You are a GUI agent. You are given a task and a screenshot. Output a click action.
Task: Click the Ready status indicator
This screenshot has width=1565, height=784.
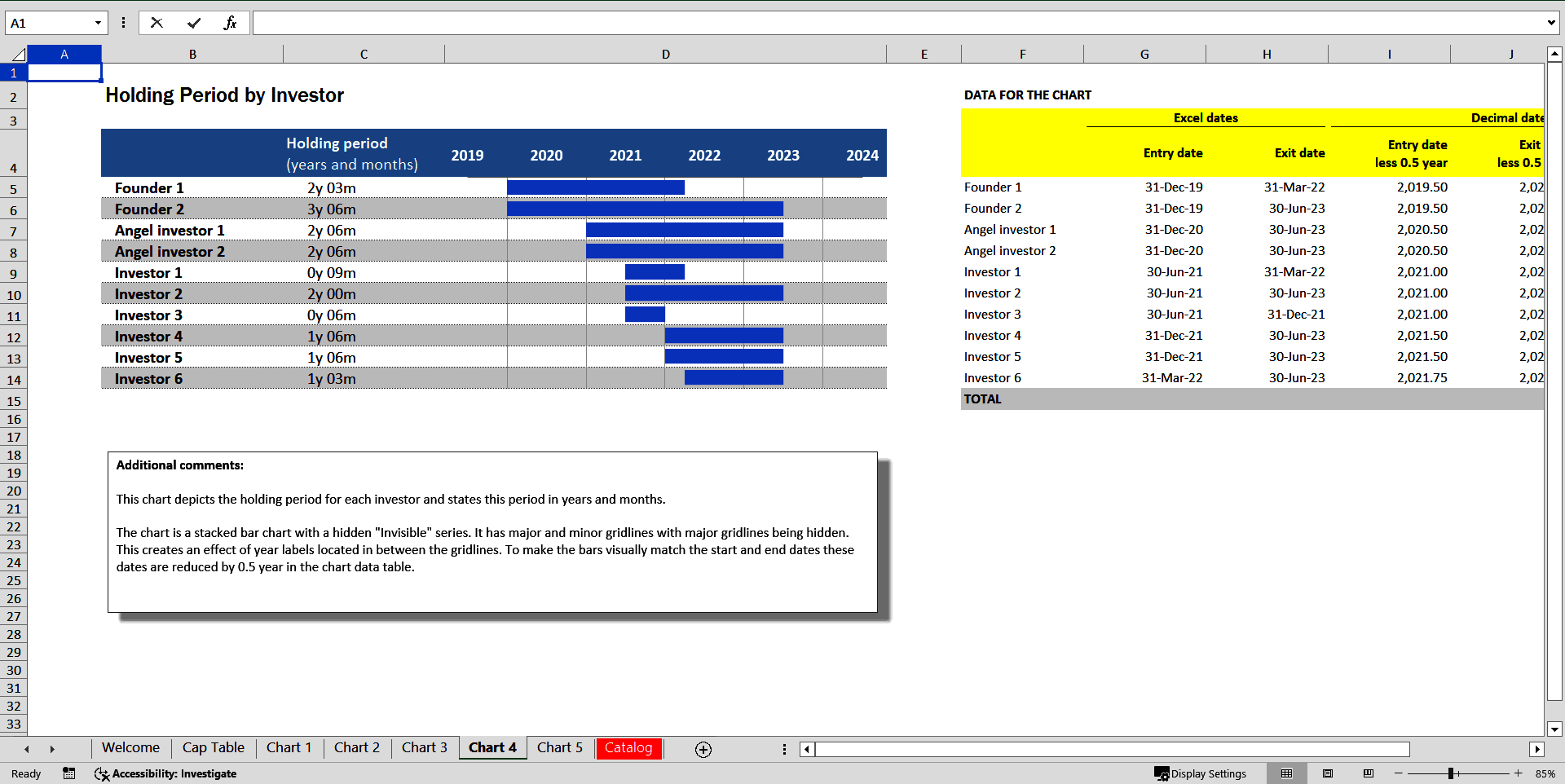click(26, 773)
